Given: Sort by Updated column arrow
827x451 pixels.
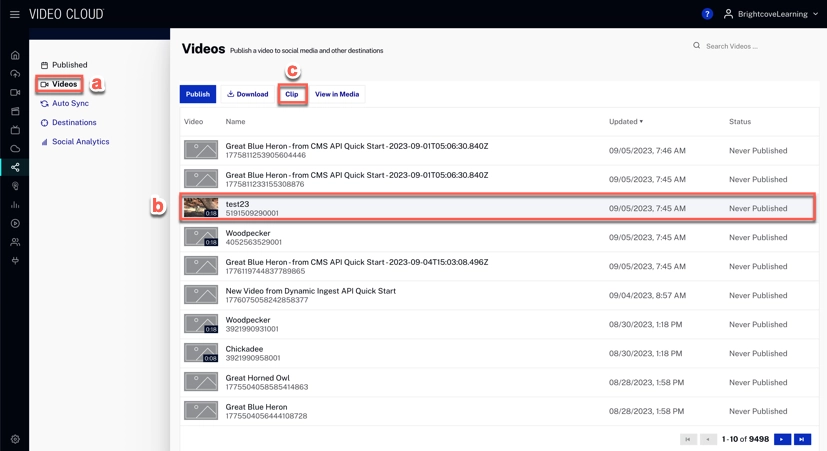Looking at the screenshot, I should click(x=641, y=122).
